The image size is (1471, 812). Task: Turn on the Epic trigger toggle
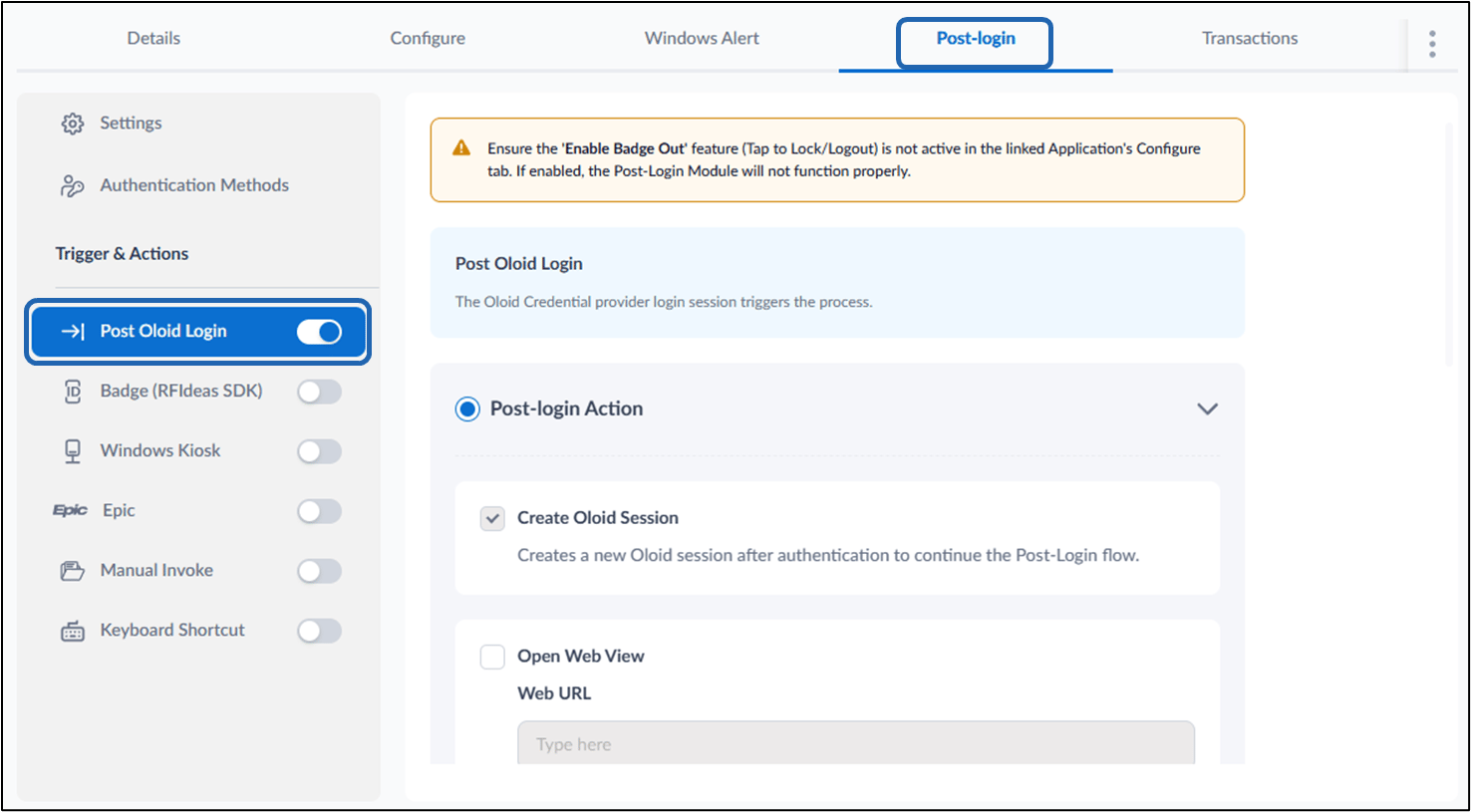pos(319,511)
